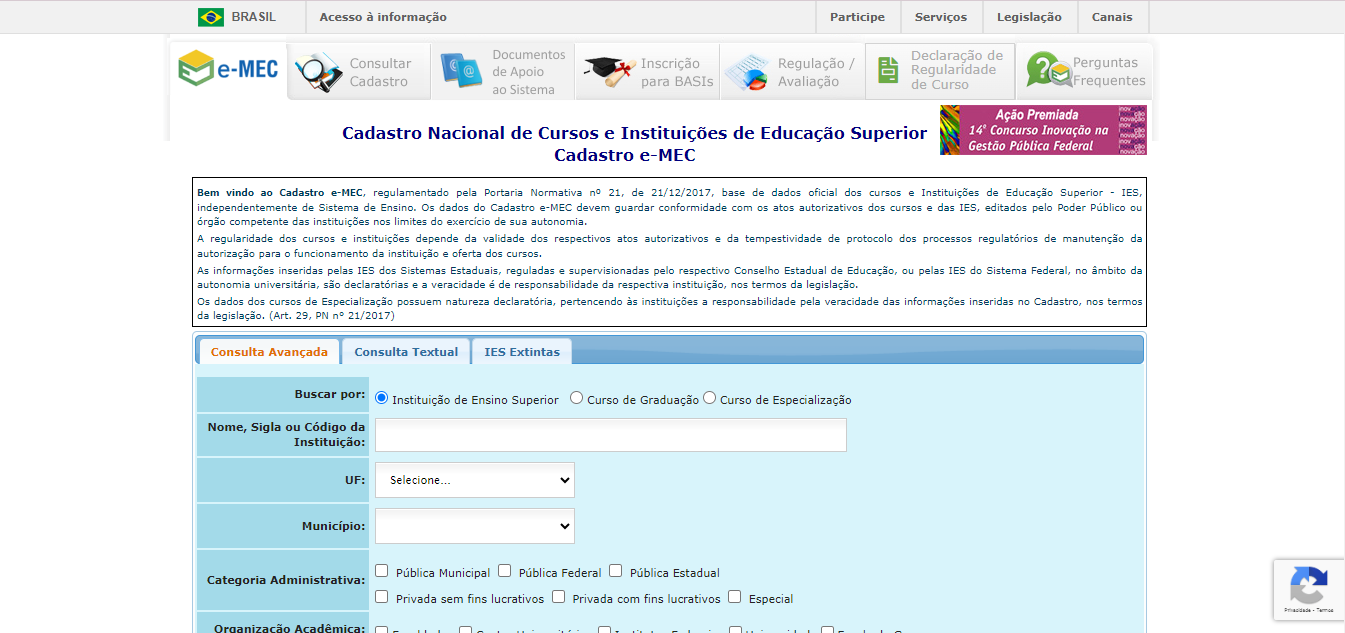The image size is (1345, 633).
Task: Open the Legislação menu item
Action: pos(1029,17)
